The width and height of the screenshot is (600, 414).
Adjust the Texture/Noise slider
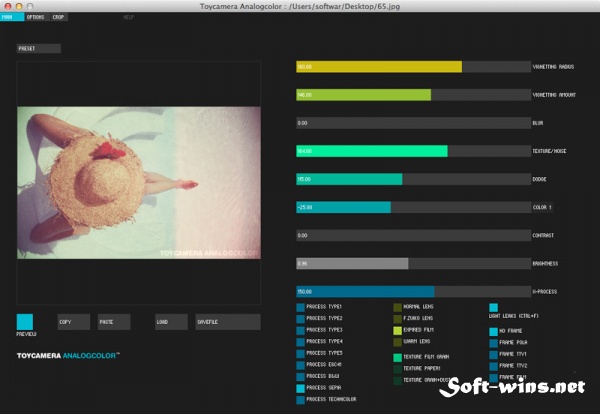point(414,151)
